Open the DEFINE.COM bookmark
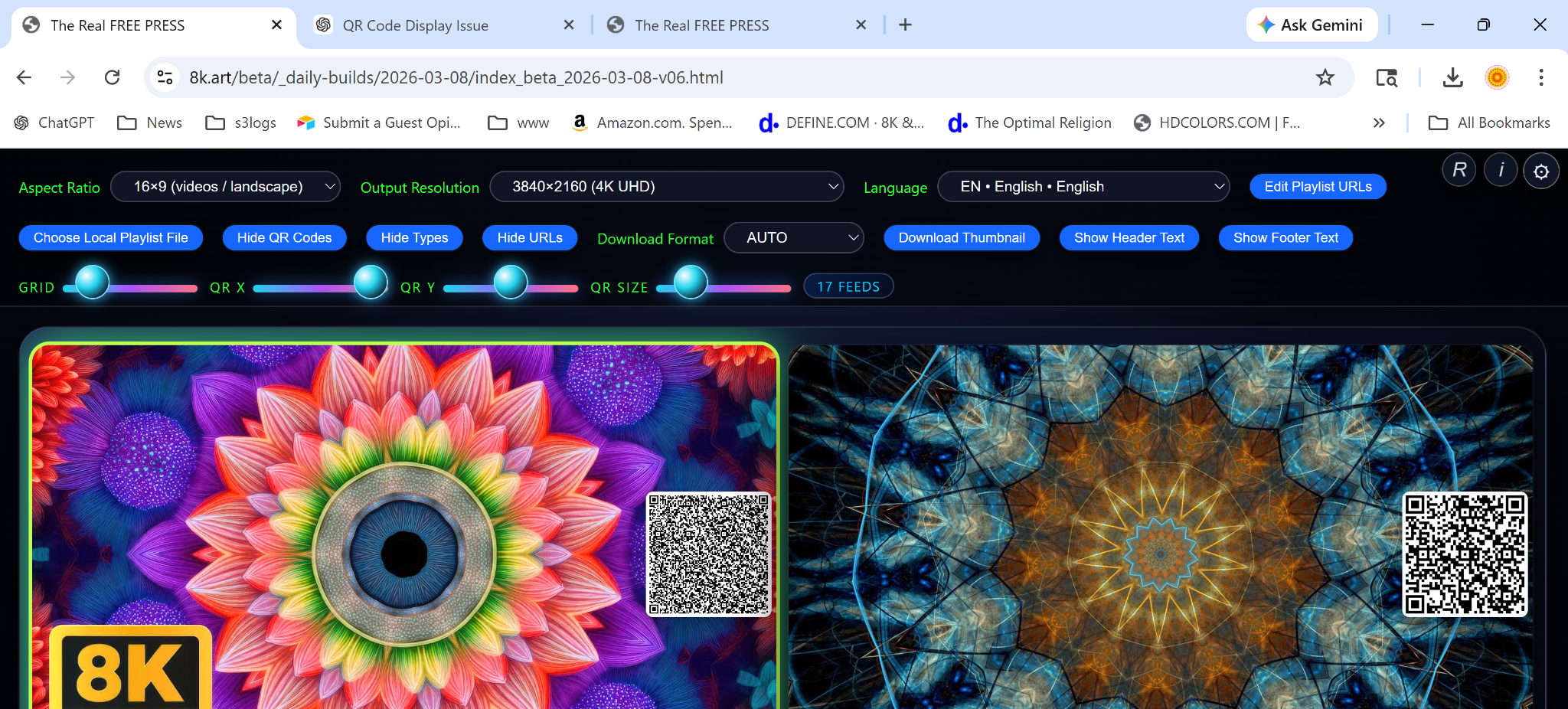This screenshot has width=1568, height=709. pyautogui.click(x=841, y=123)
